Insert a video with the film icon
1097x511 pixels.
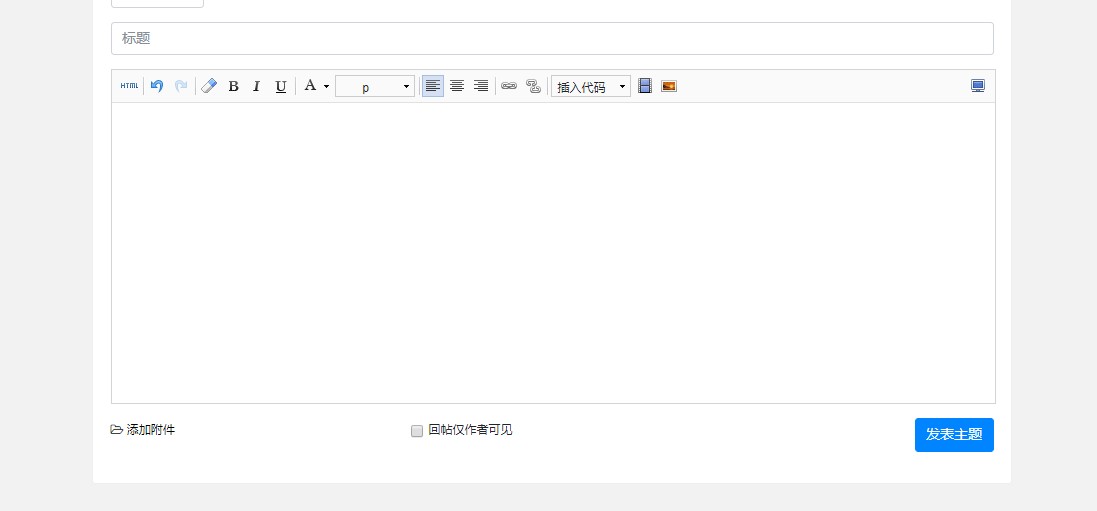click(645, 86)
